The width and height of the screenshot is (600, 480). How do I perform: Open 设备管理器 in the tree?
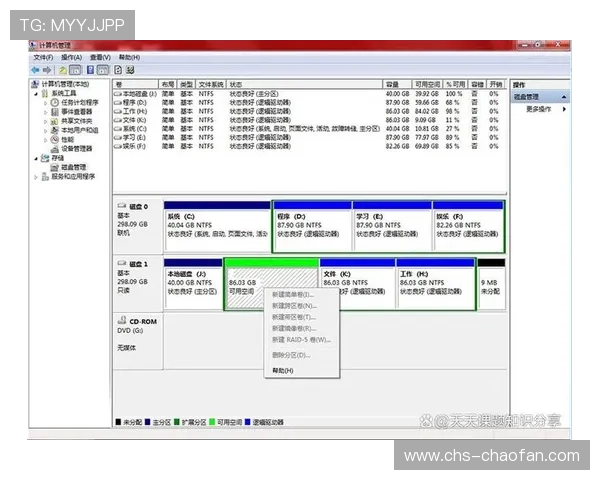(x=76, y=148)
